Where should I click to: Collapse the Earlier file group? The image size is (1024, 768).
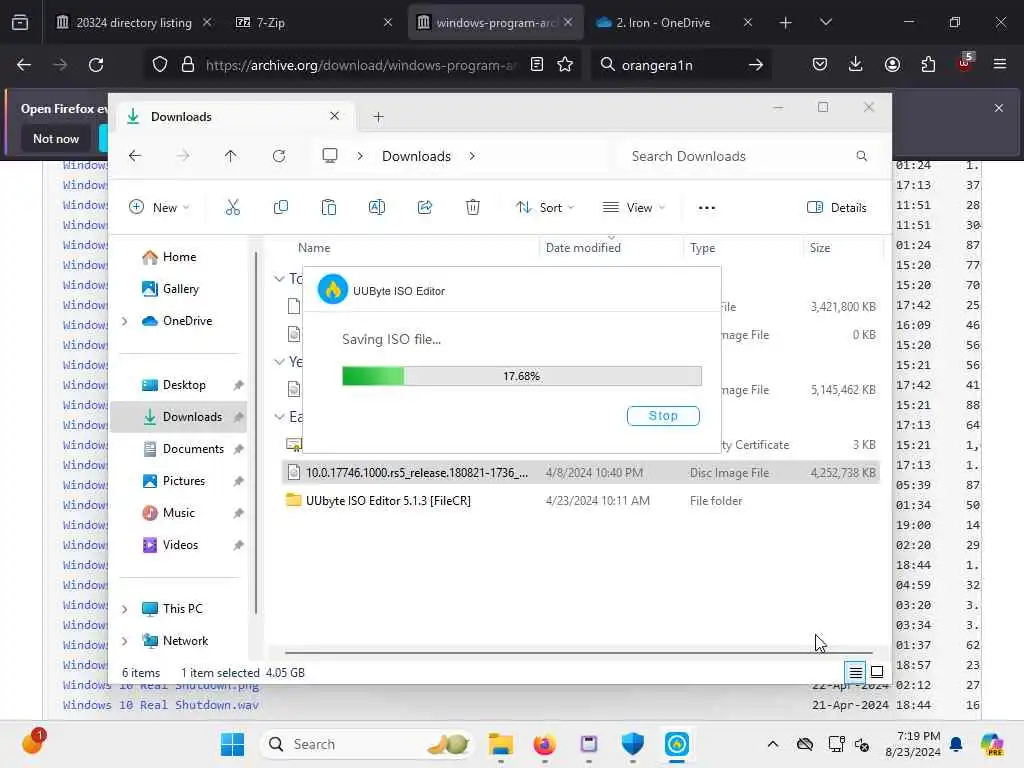point(280,417)
